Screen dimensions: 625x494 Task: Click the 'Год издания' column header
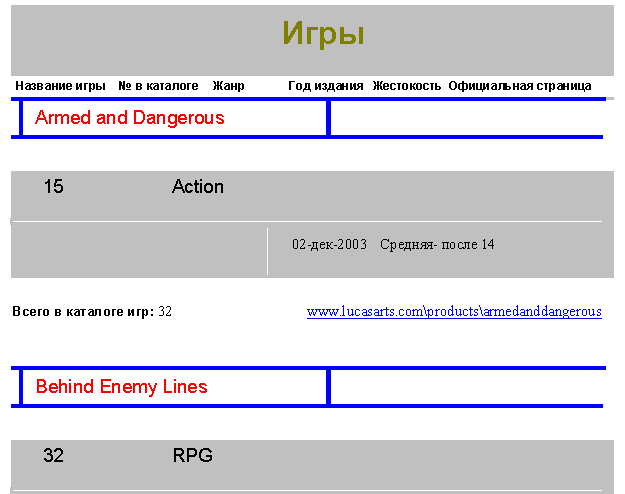326,86
